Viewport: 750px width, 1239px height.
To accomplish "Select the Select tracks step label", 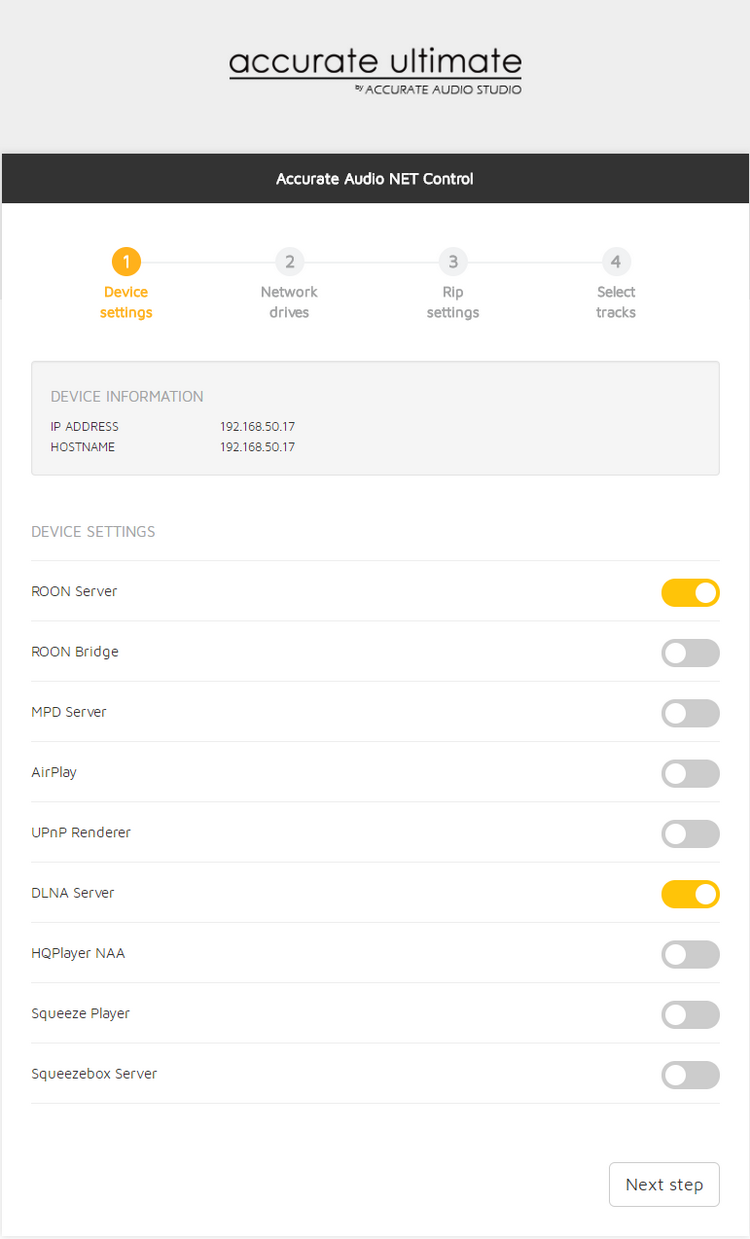I will point(616,302).
